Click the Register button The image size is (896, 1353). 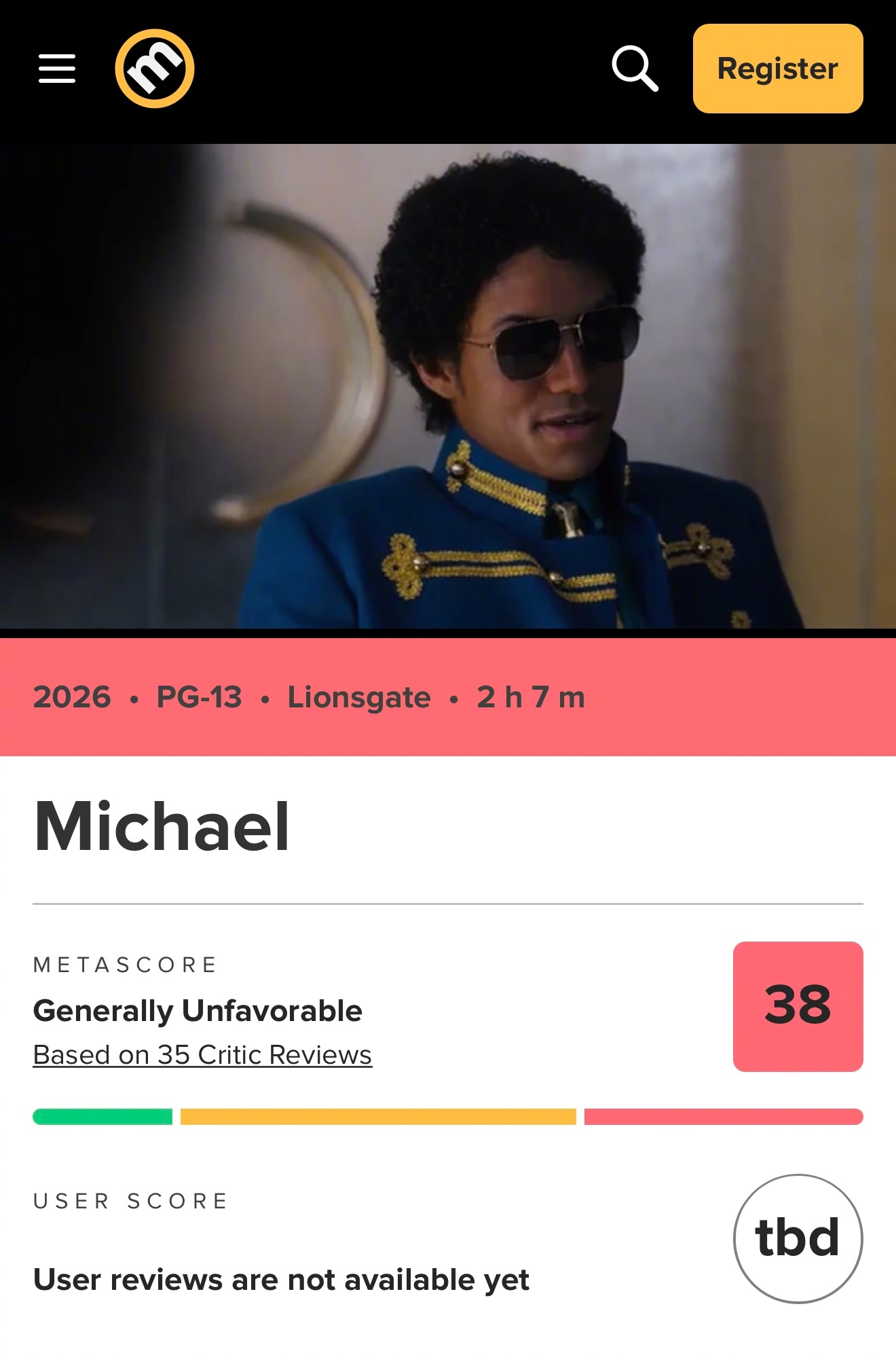(778, 69)
